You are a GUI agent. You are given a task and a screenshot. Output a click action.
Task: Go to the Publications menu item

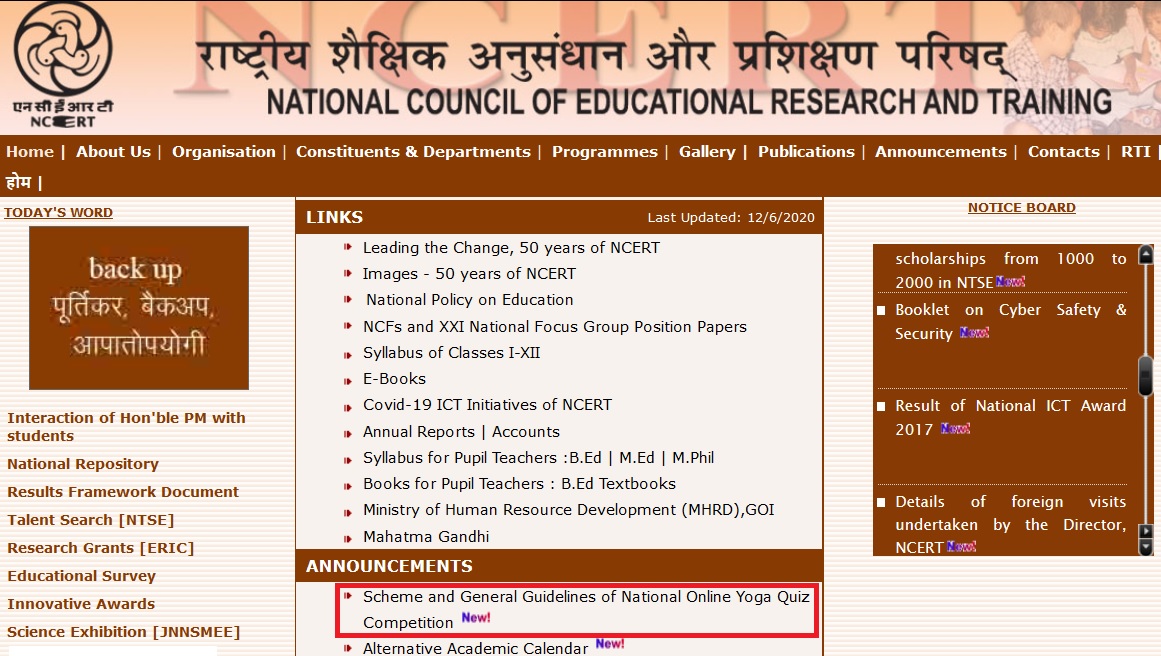(x=805, y=152)
